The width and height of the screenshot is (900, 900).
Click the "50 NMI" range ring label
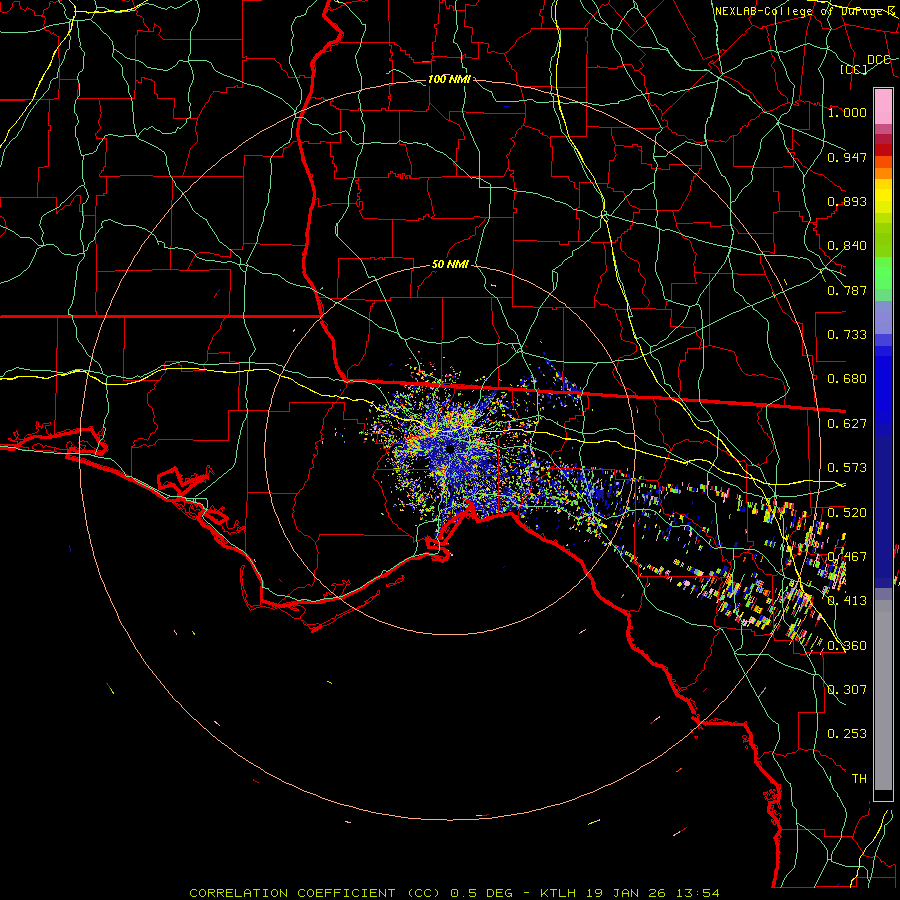tap(450, 265)
